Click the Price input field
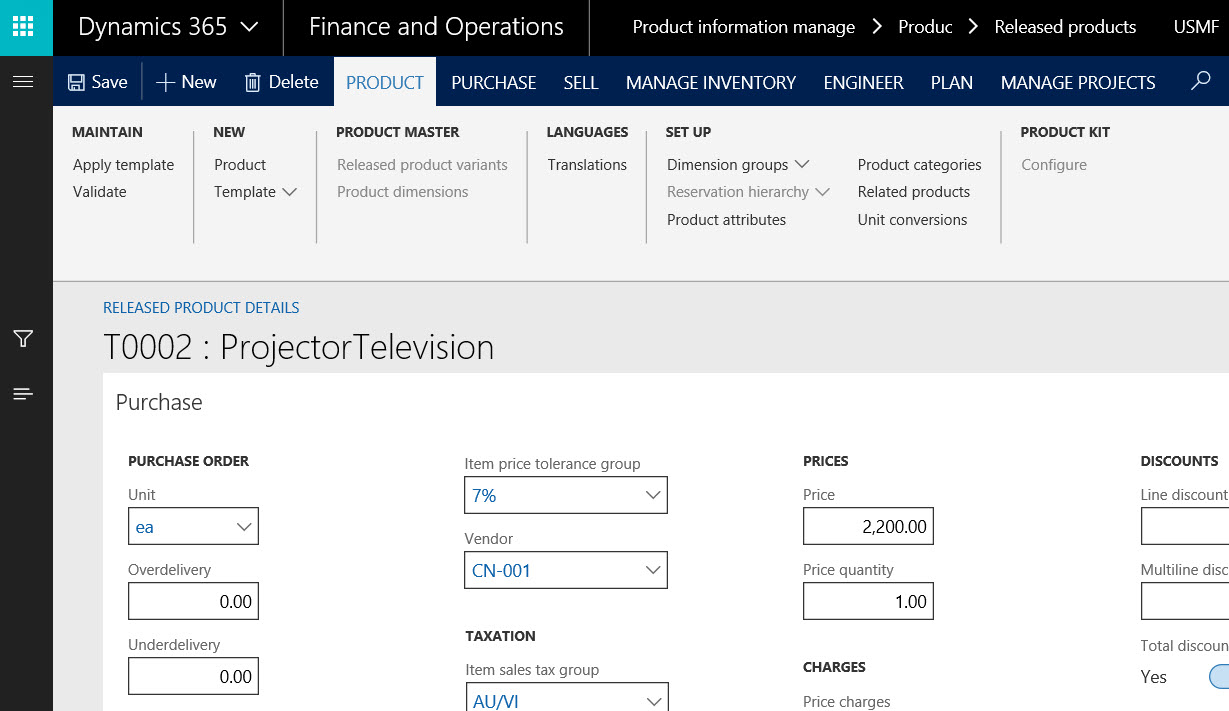The image size is (1229, 711). click(868, 527)
